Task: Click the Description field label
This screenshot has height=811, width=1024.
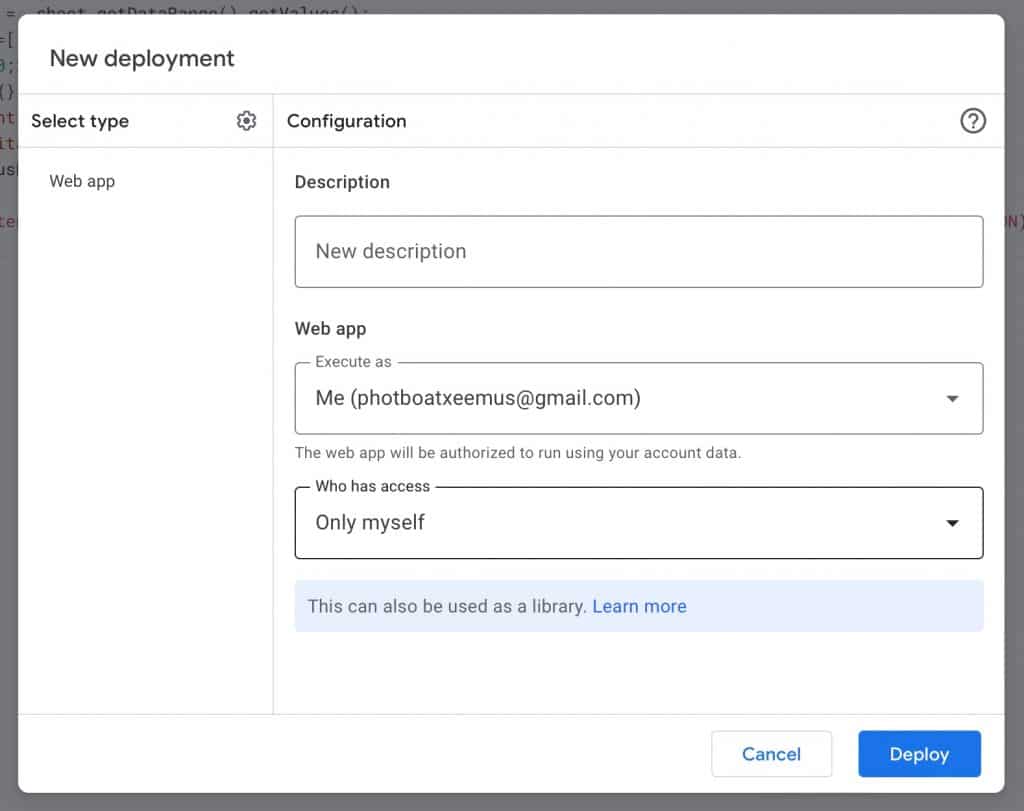Action: 342,182
